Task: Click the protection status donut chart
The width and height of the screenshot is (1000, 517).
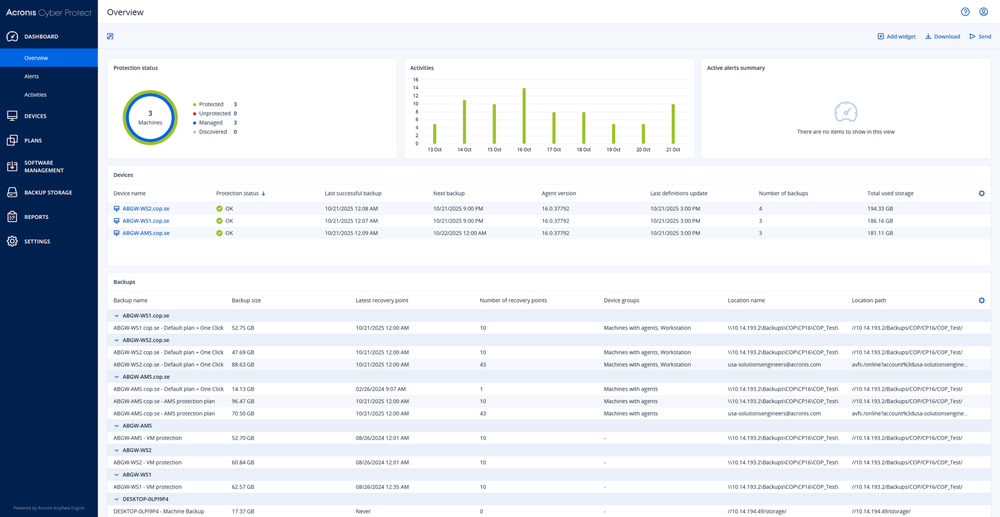Action: 150,118
